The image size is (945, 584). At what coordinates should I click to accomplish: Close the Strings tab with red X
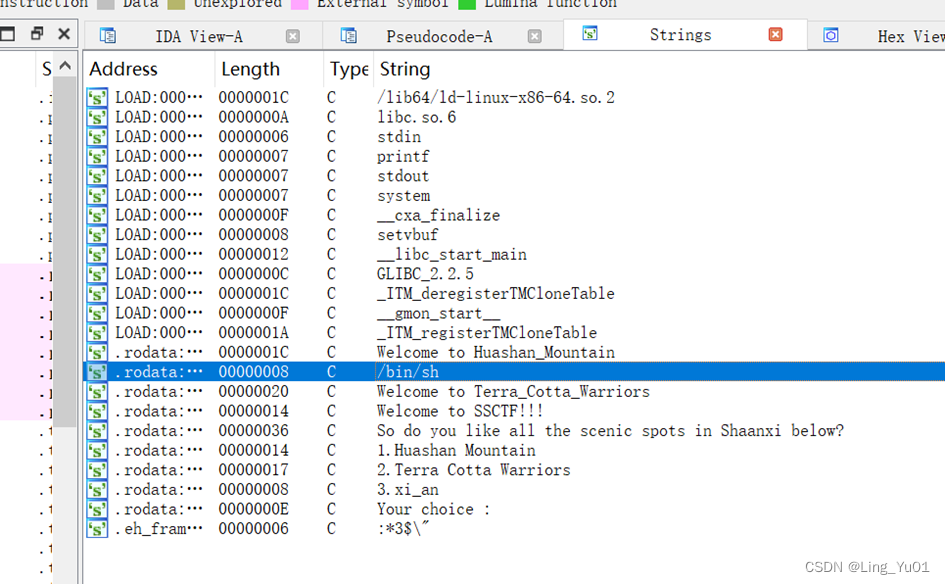click(x=776, y=34)
